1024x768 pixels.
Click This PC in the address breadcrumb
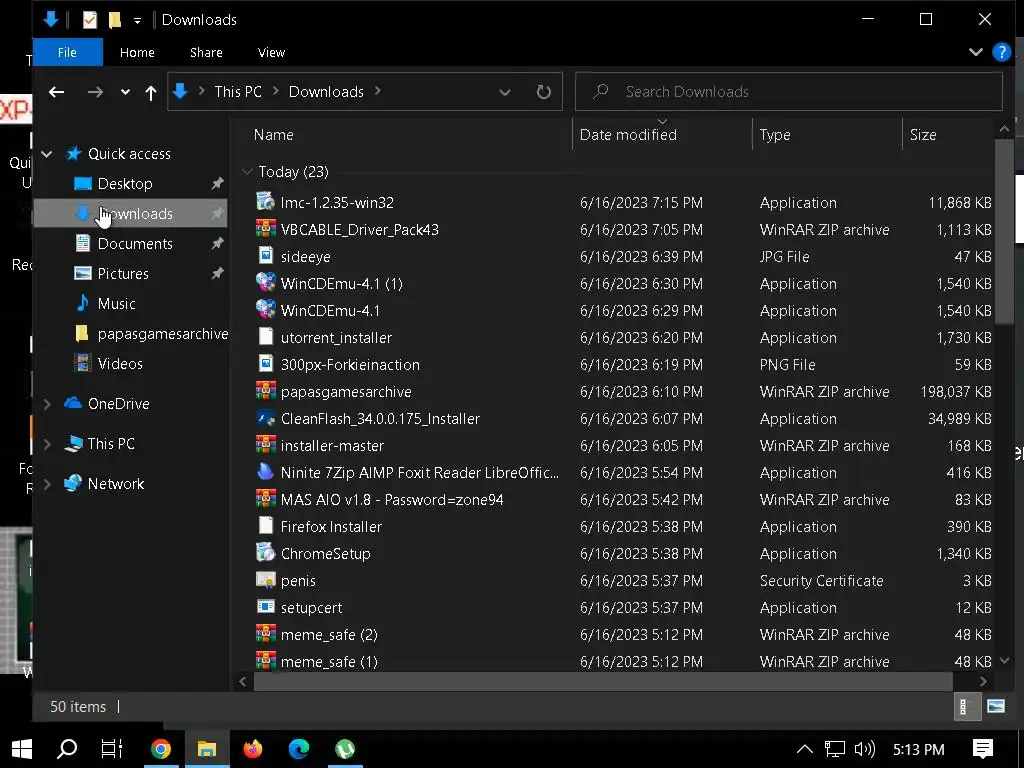pyautogui.click(x=238, y=91)
